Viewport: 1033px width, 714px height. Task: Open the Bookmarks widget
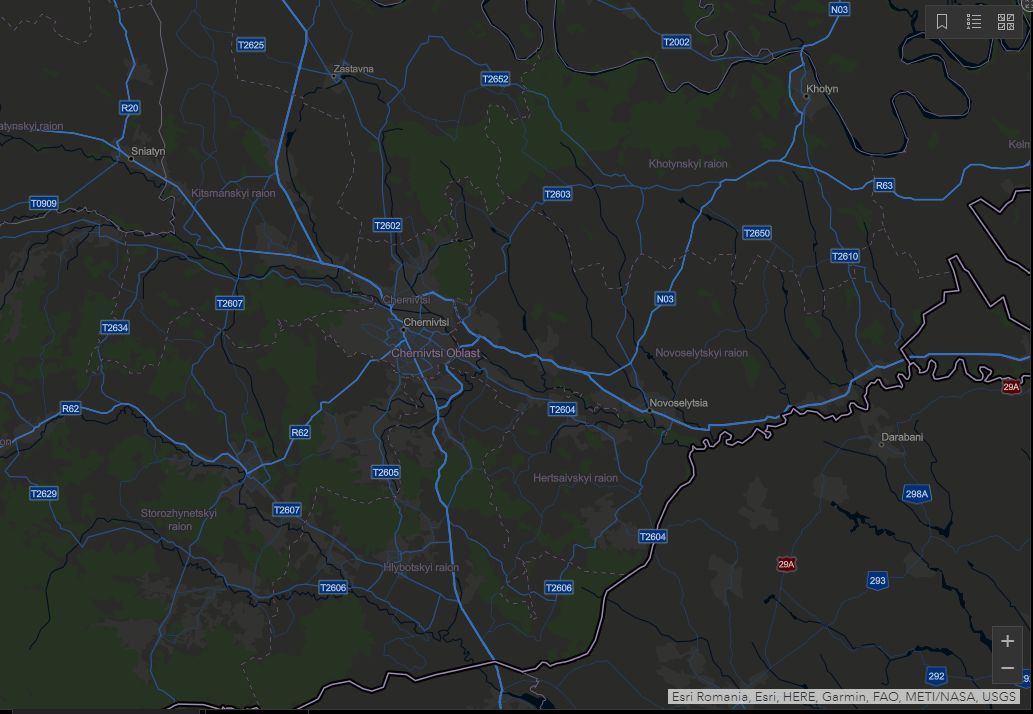click(x=942, y=22)
